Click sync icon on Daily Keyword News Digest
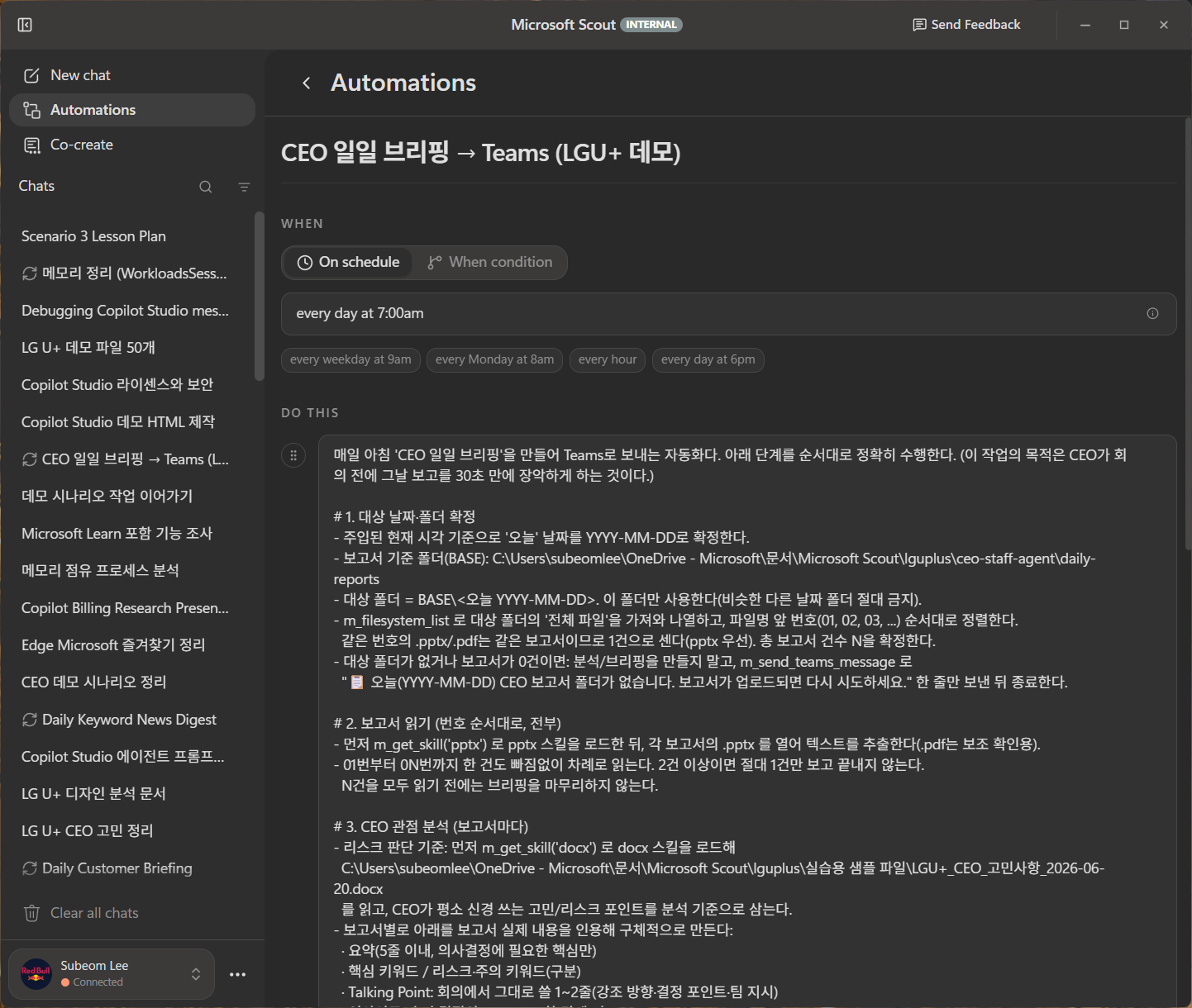The image size is (1192, 1008). coord(30,720)
